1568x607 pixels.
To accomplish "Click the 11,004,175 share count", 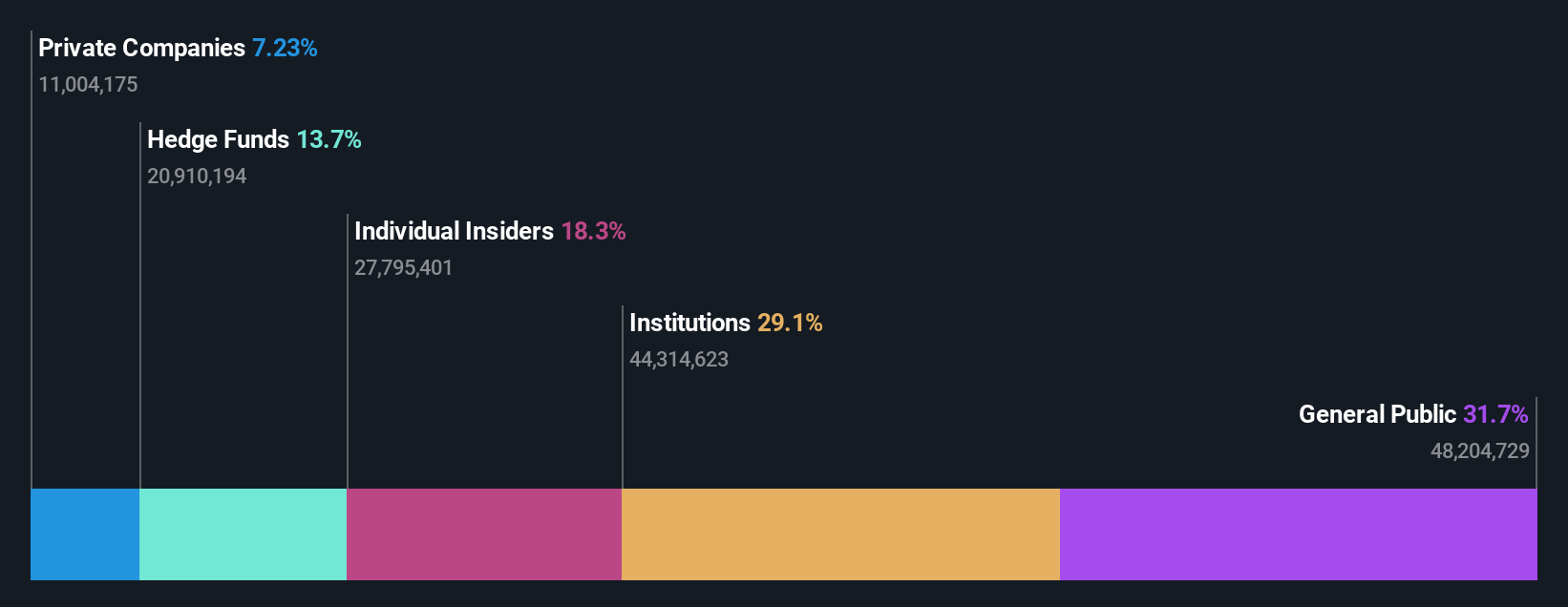I will (88, 85).
